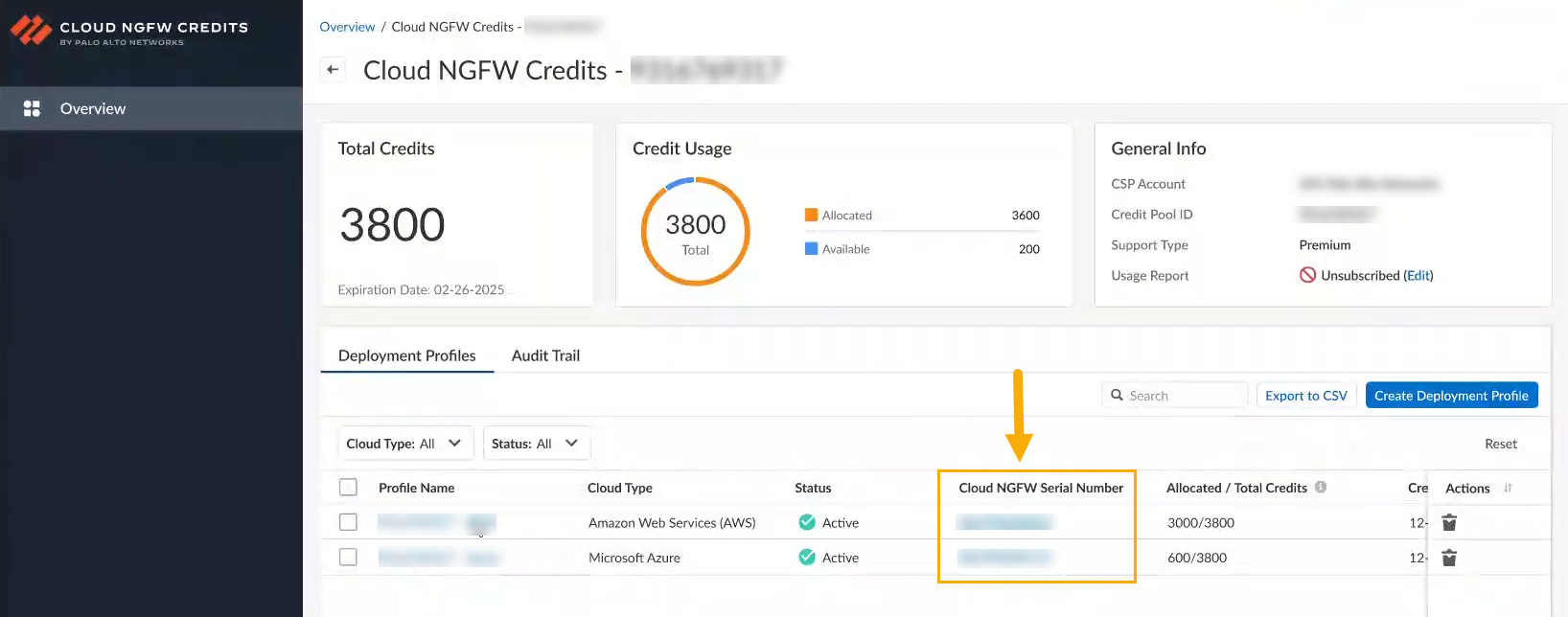Click Edit link for Usage Report
1568x617 pixels.
(1418, 275)
